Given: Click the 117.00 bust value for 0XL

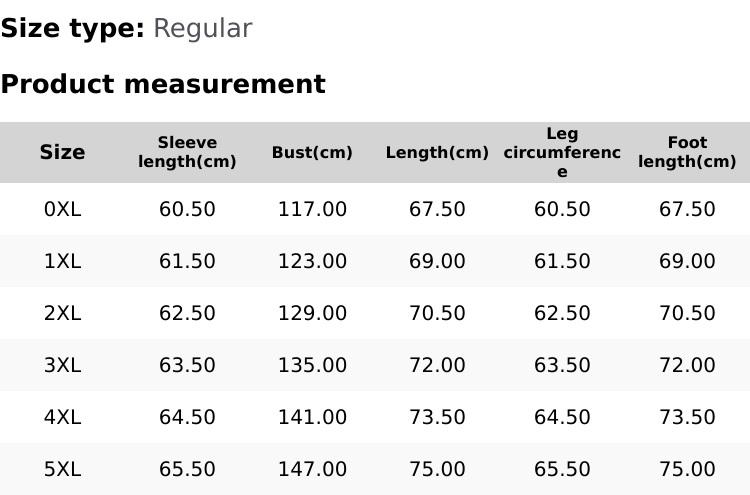Looking at the screenshot, I should pyautogui.click(x=312, y=209).
